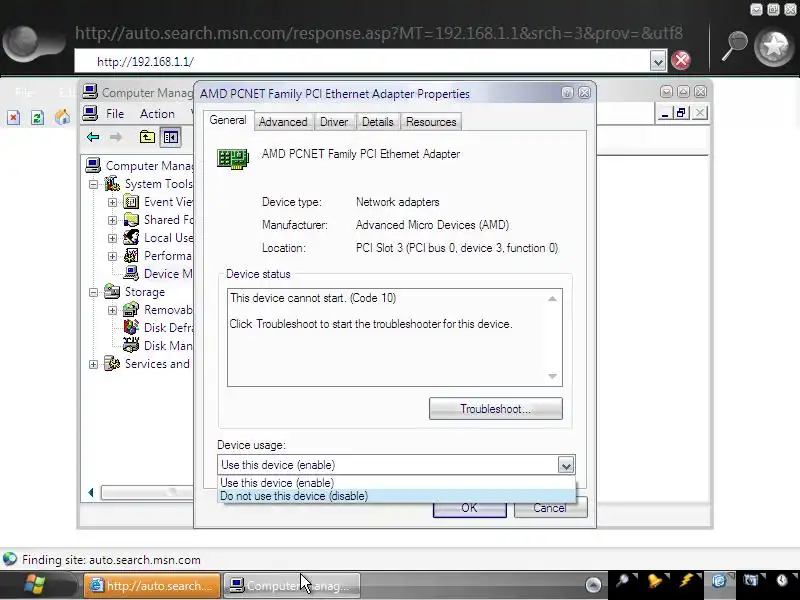Select the General tab
800x600 pixels.
pyautogui.click(x=228, y=120)
